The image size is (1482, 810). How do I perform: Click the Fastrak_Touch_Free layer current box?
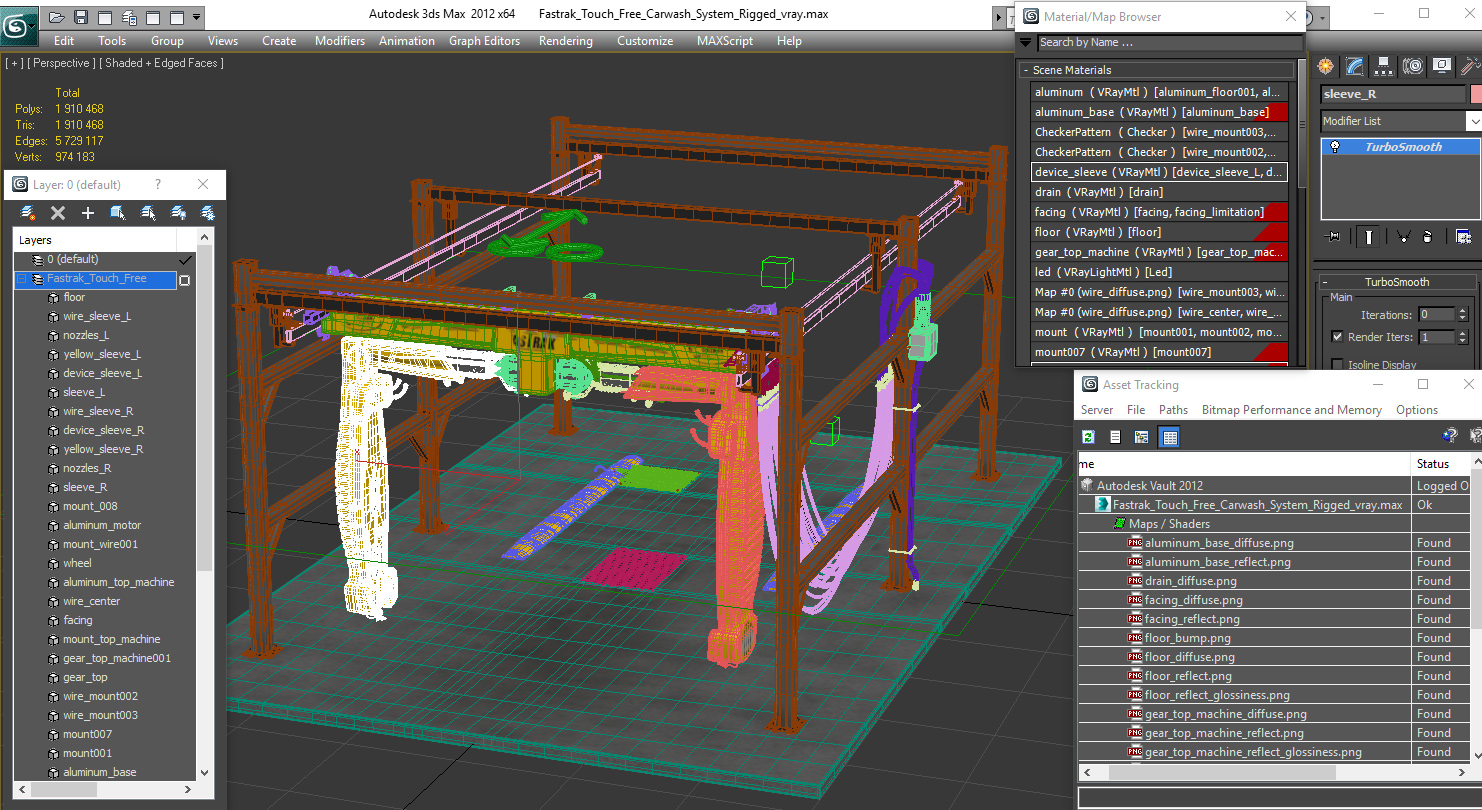pyautogui.click(x=184, y=280)
